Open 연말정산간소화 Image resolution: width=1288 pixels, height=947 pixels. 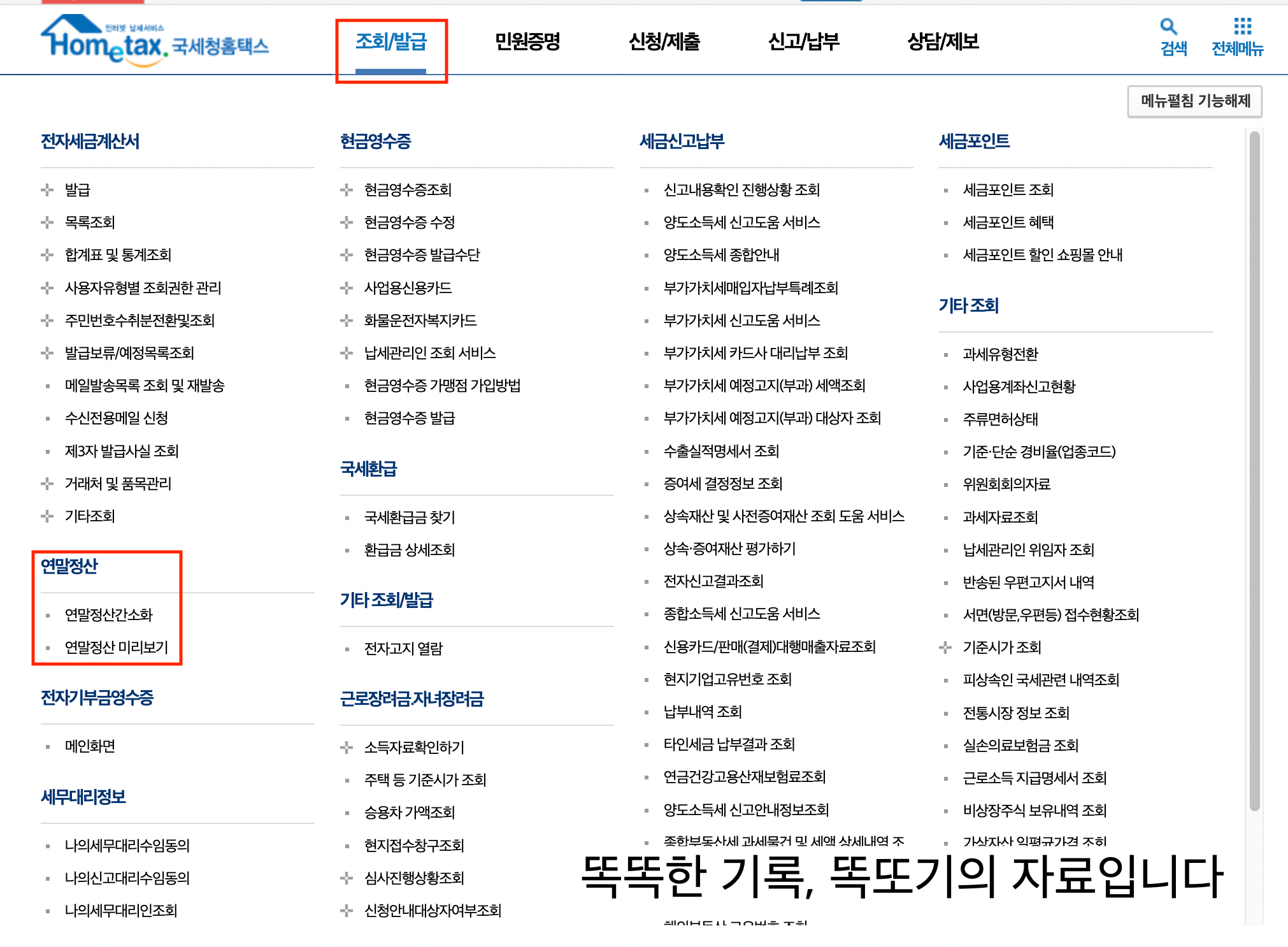pos(110,615)
